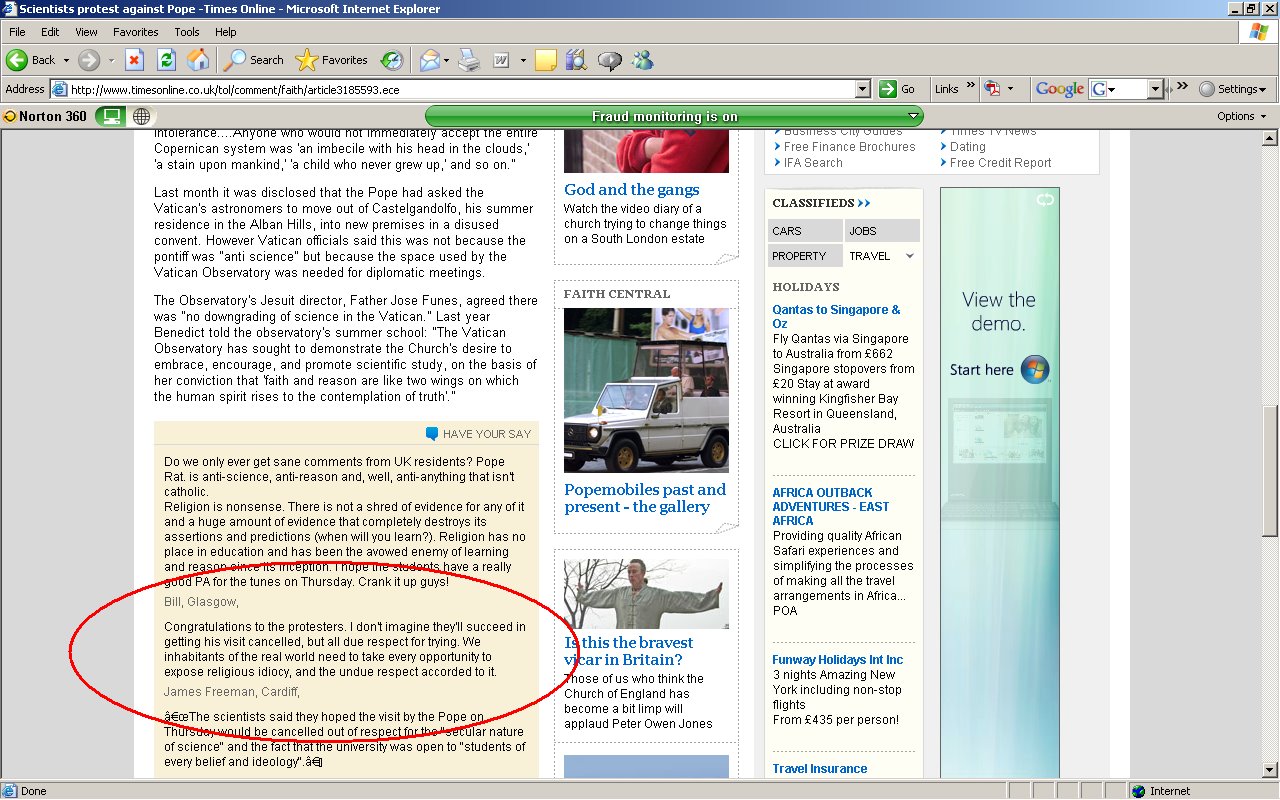This screenshot has width=1280, height=800.
Task: Click the Edit with Word icon
Action: tap(501, 60)
